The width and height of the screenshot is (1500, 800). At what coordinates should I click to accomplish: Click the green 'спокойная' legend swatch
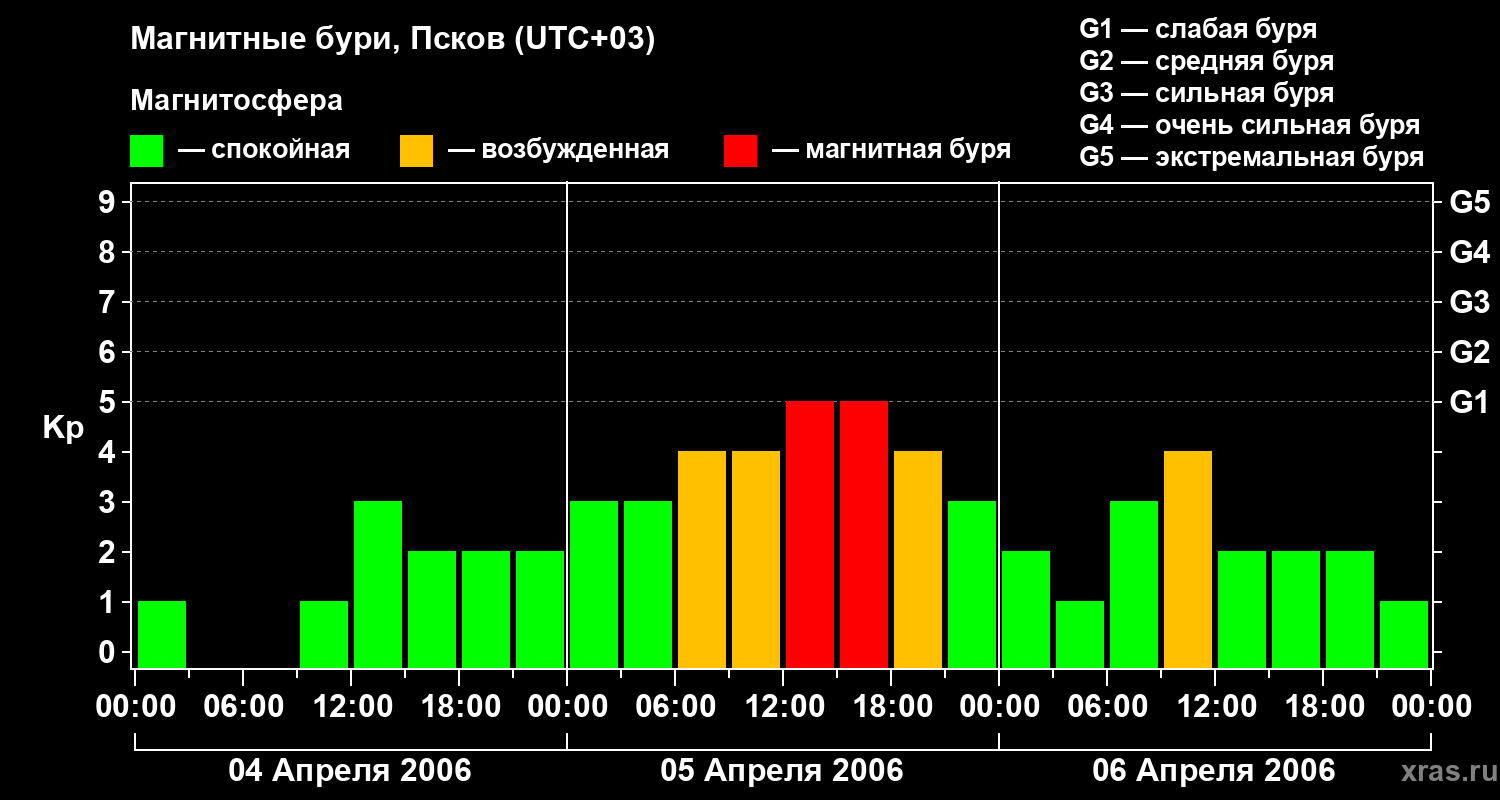click(x=146, y=151)
